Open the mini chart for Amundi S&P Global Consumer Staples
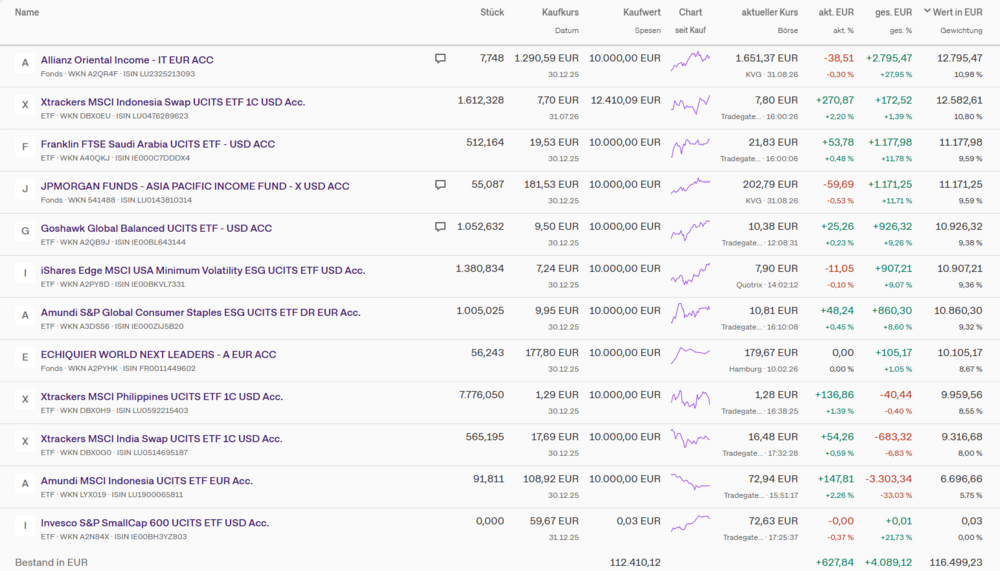This screenshot has width=1000, height=571. click(690, 313)
